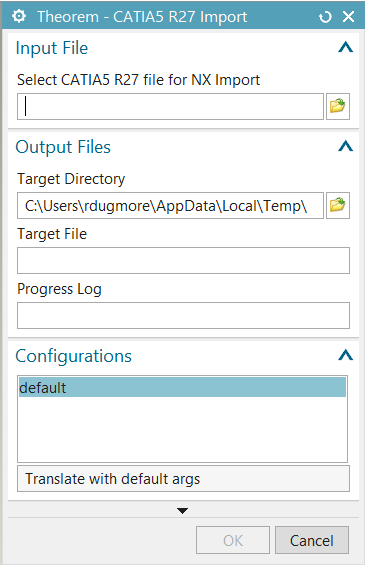Click the reset dialog icon

[325, 17]
